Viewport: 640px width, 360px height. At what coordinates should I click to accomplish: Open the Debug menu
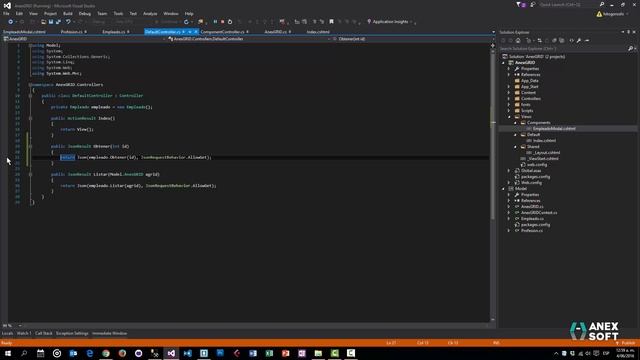tap(84, 13)
